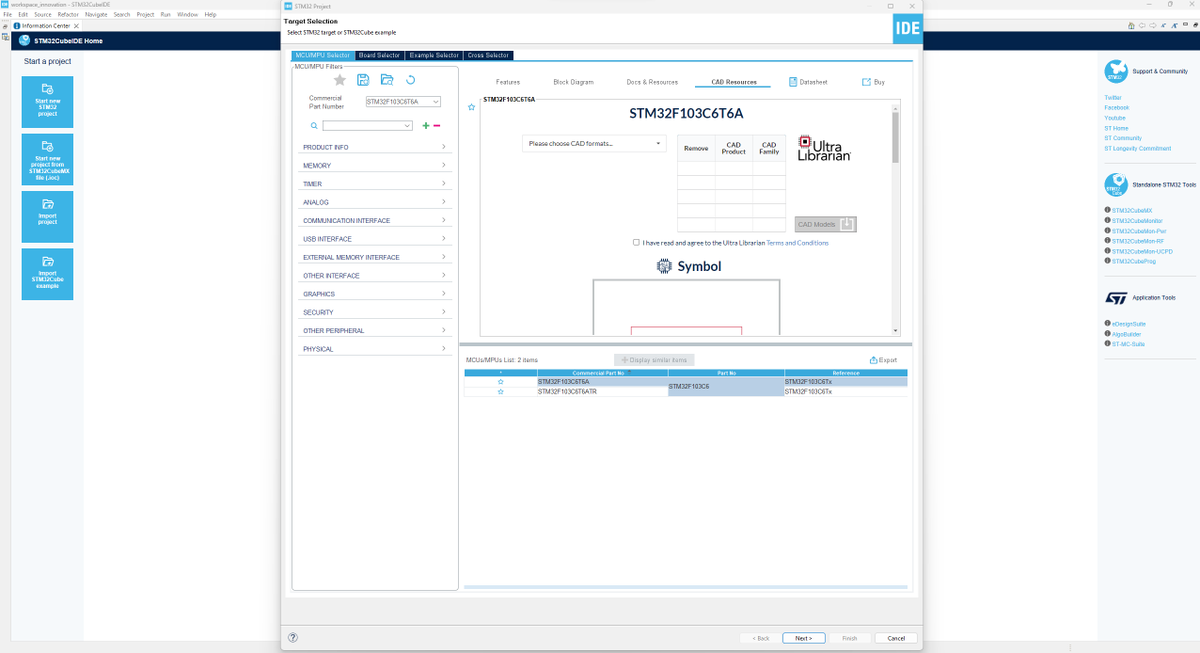The width and height of the screenshot is (1200, 653).
Task: Open the Docs & Resources tab
Action: click(x=652, y=82)
